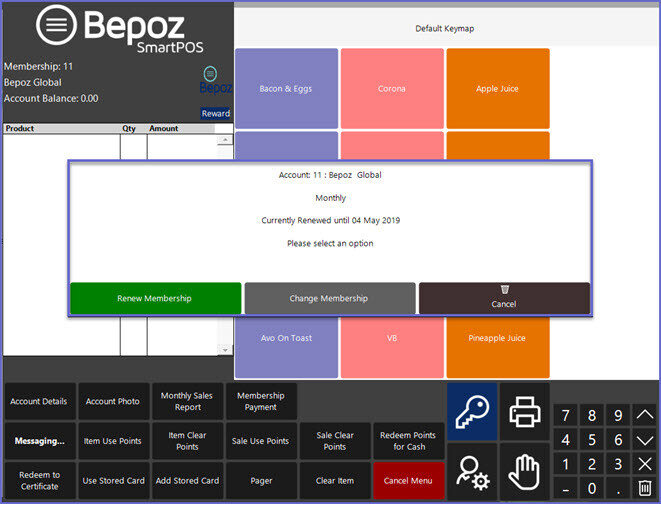Tap keypad digit 9

[x=618, y=415]
